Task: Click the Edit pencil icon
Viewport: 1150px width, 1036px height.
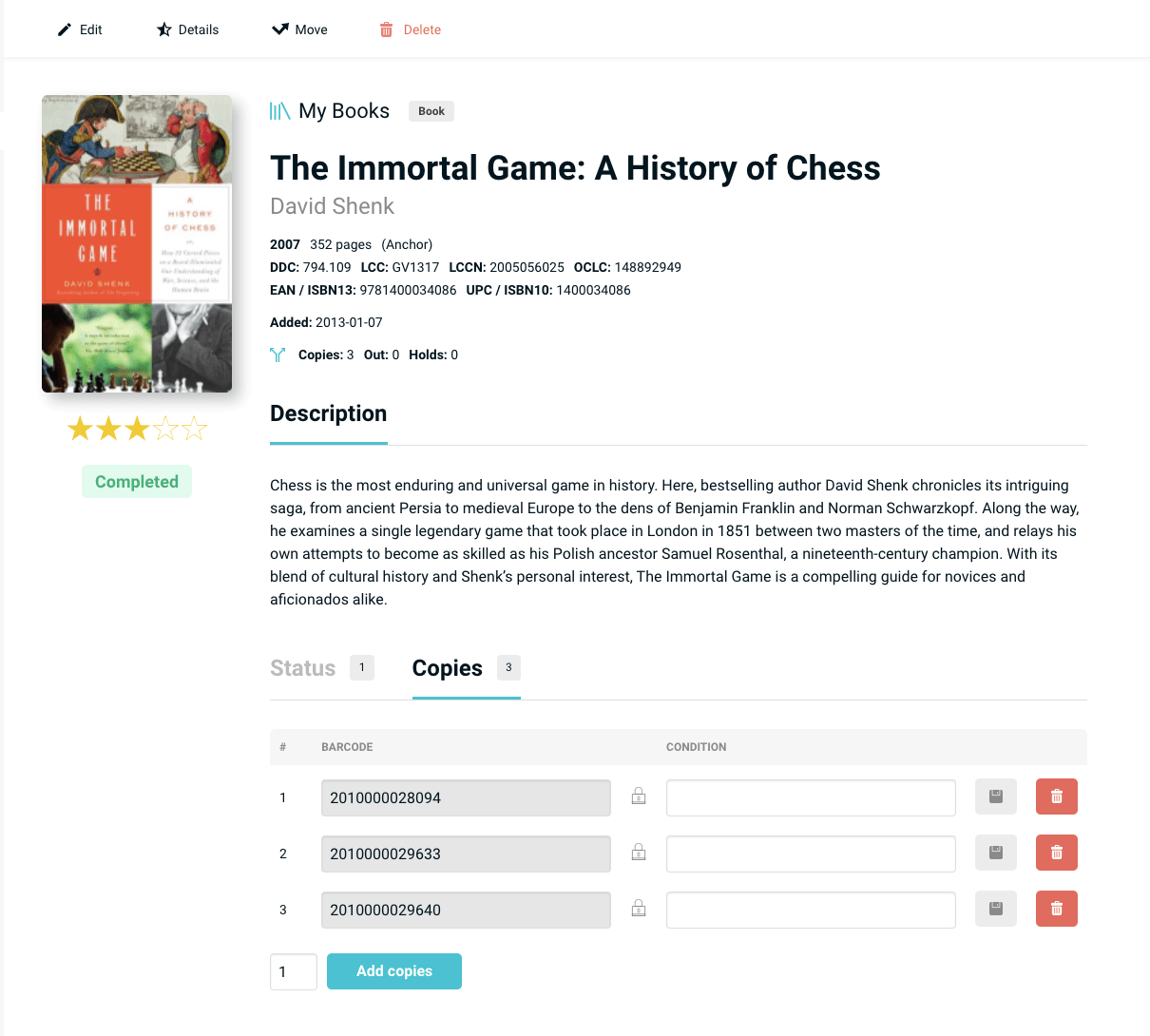Action: [x=65, y=29]
